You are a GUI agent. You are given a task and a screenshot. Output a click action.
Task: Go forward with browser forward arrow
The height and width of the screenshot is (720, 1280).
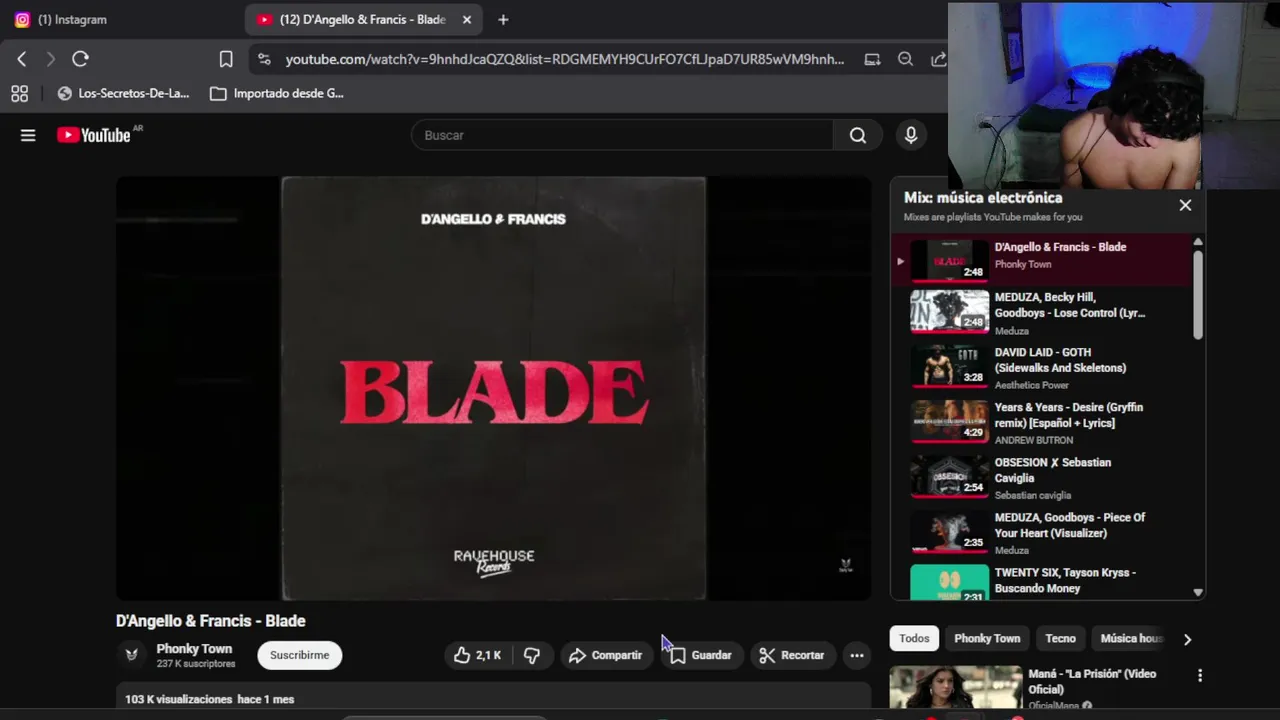51,59
